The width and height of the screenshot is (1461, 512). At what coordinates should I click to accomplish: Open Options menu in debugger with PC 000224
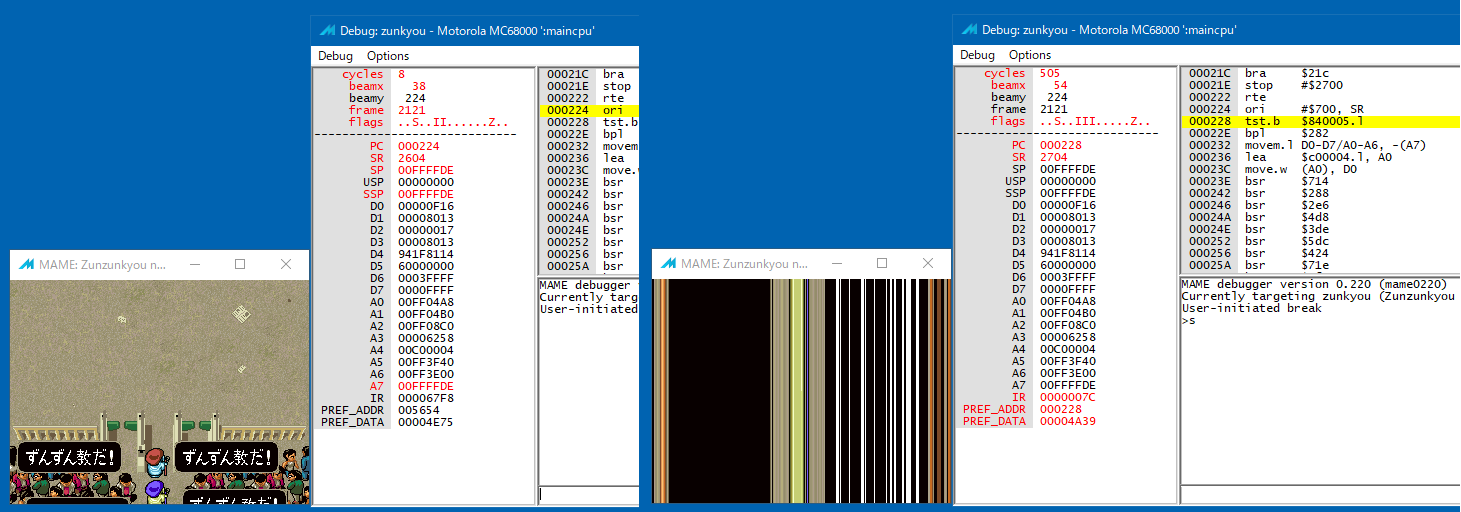tap(388, 56)
